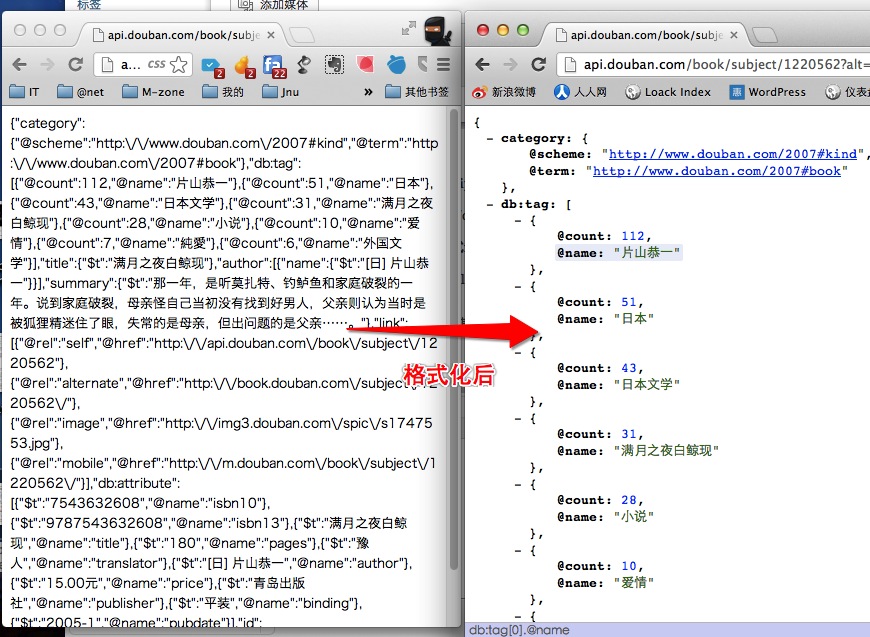This screenshot has height=637, width=870.
Task: Switch to the api.douban.com tab
Action: pos(180,34)
